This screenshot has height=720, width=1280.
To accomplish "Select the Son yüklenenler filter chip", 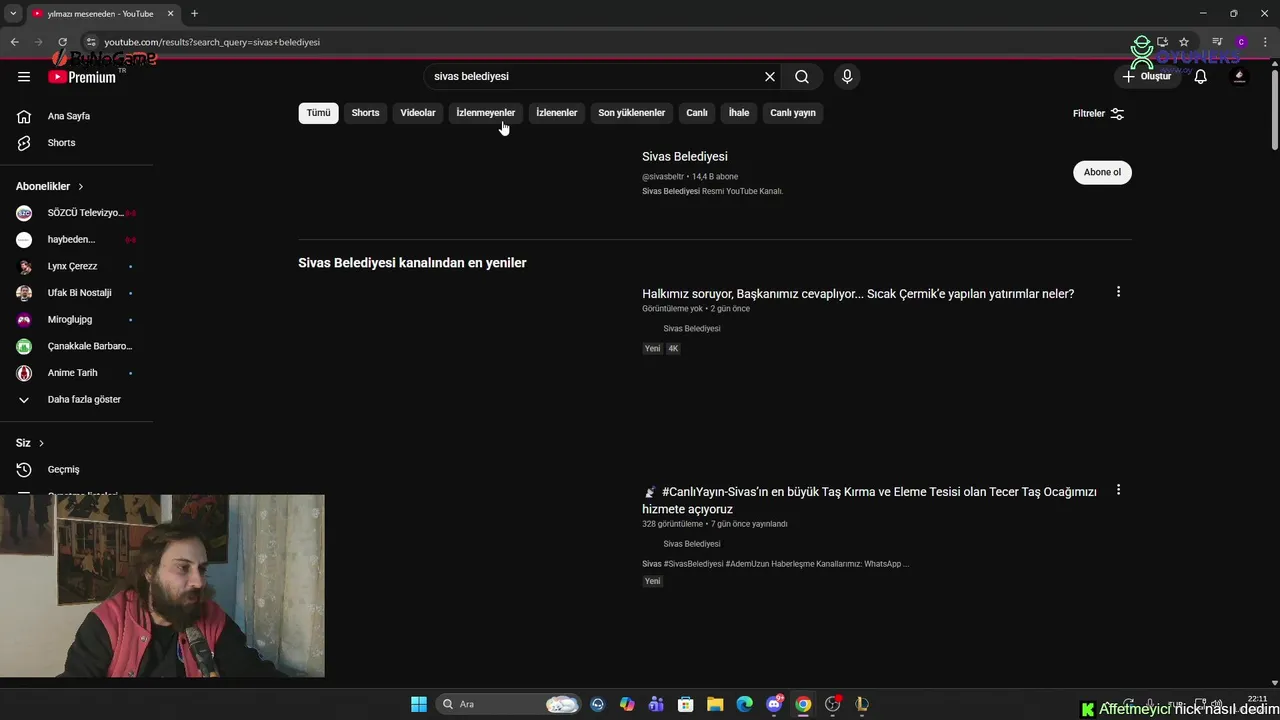I will pos(631,113).
